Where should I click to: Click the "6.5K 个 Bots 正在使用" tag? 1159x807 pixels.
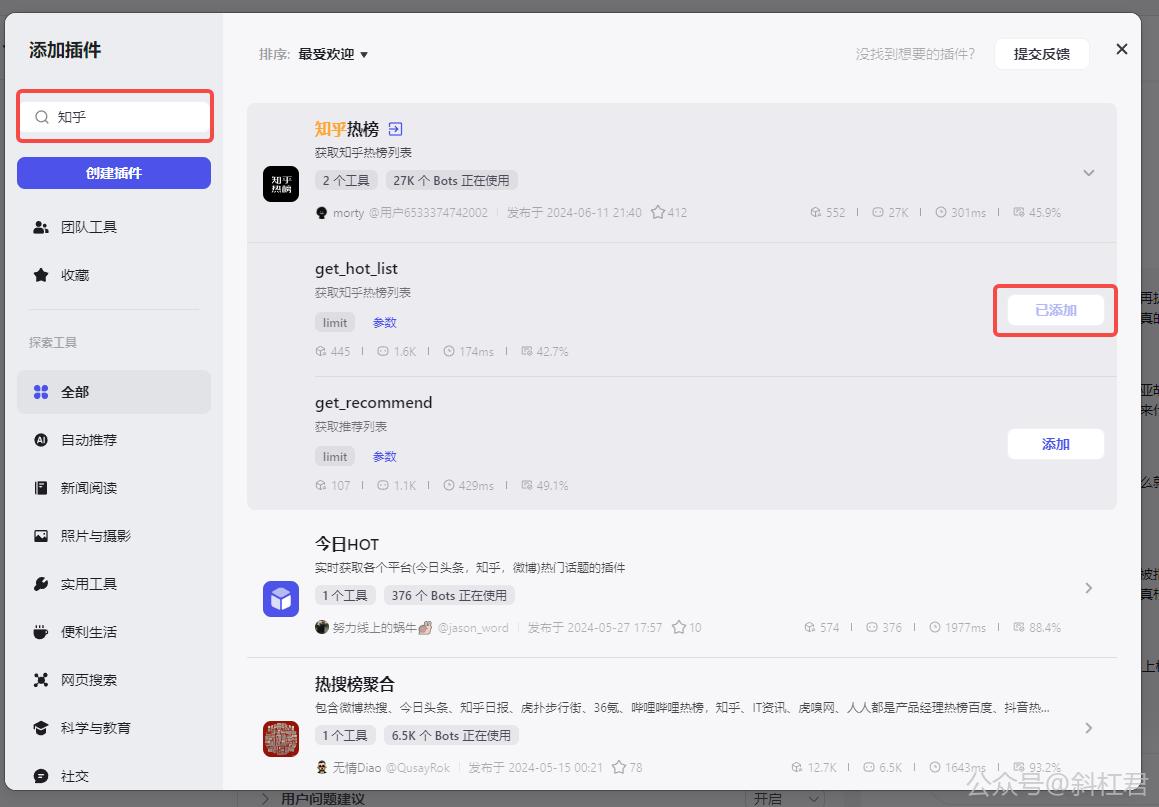[x=451, y=735]
